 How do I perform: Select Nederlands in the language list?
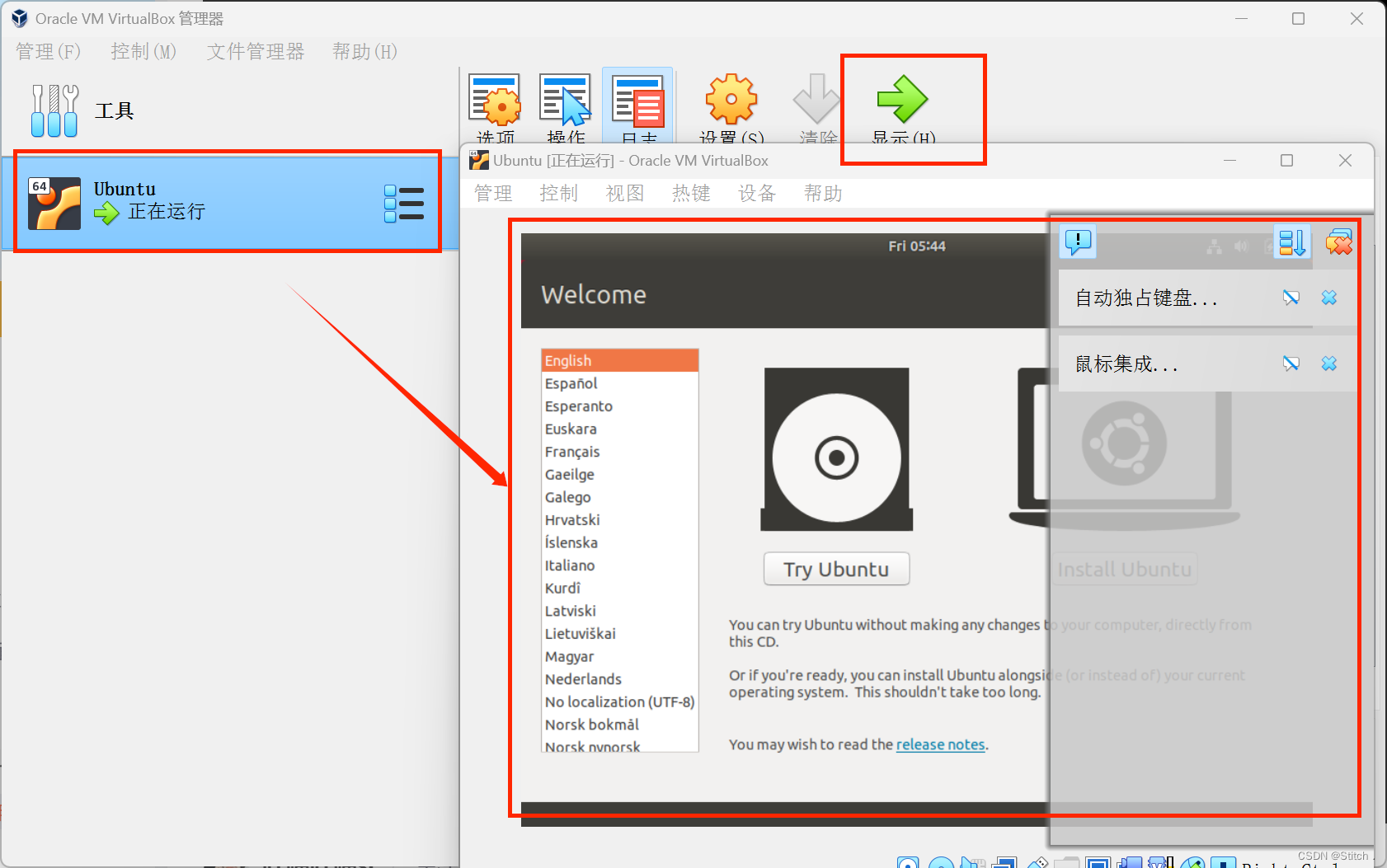click(x=620, y=679)
